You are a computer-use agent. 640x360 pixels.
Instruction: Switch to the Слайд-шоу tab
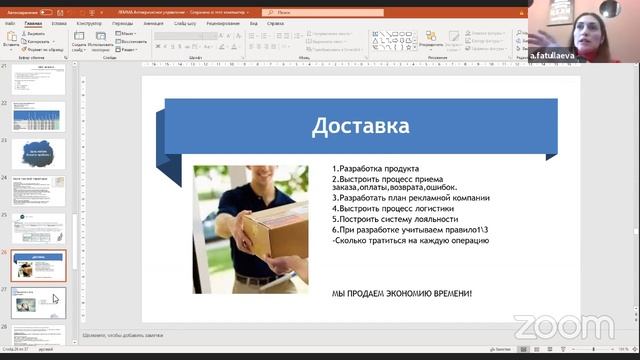coord(185,24)
